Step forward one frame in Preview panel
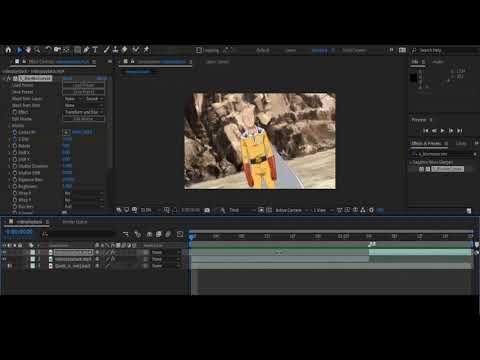This screenshot has height=360, width=480. pyautogui.click(x=451, y=131)
